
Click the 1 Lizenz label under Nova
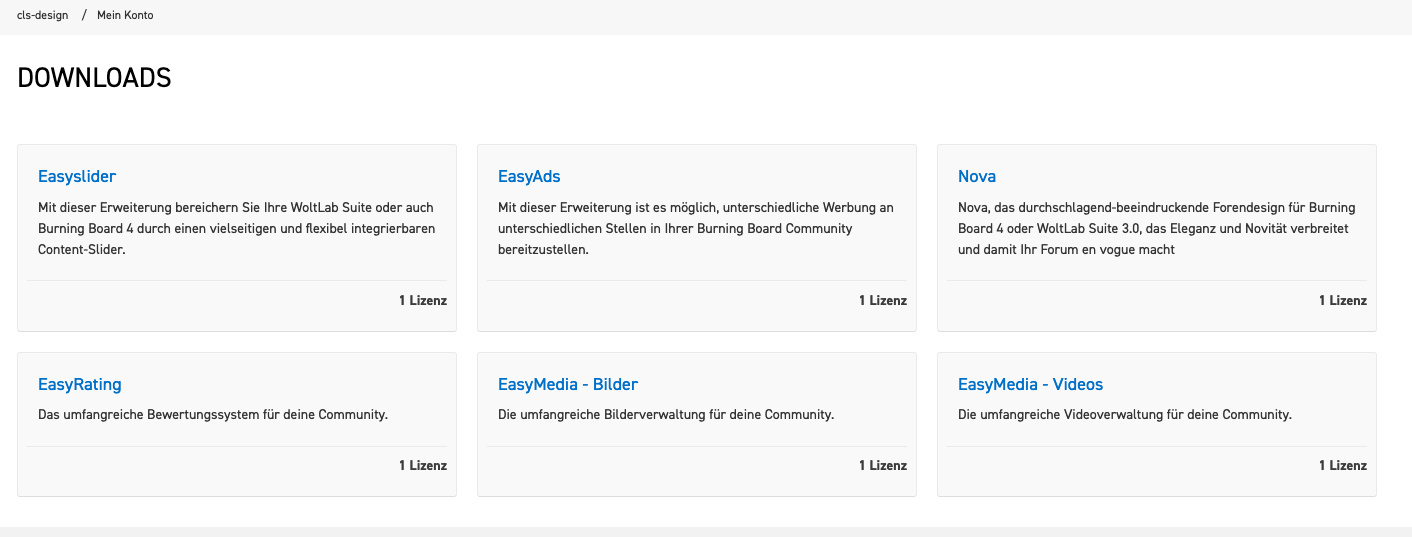1343,300
